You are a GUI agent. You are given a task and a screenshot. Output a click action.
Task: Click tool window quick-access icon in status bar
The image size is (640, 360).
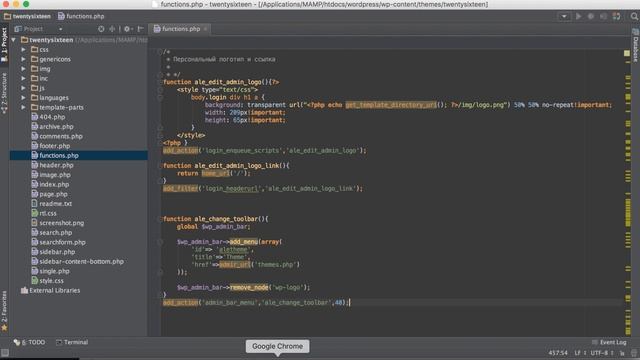coord(4,353)
